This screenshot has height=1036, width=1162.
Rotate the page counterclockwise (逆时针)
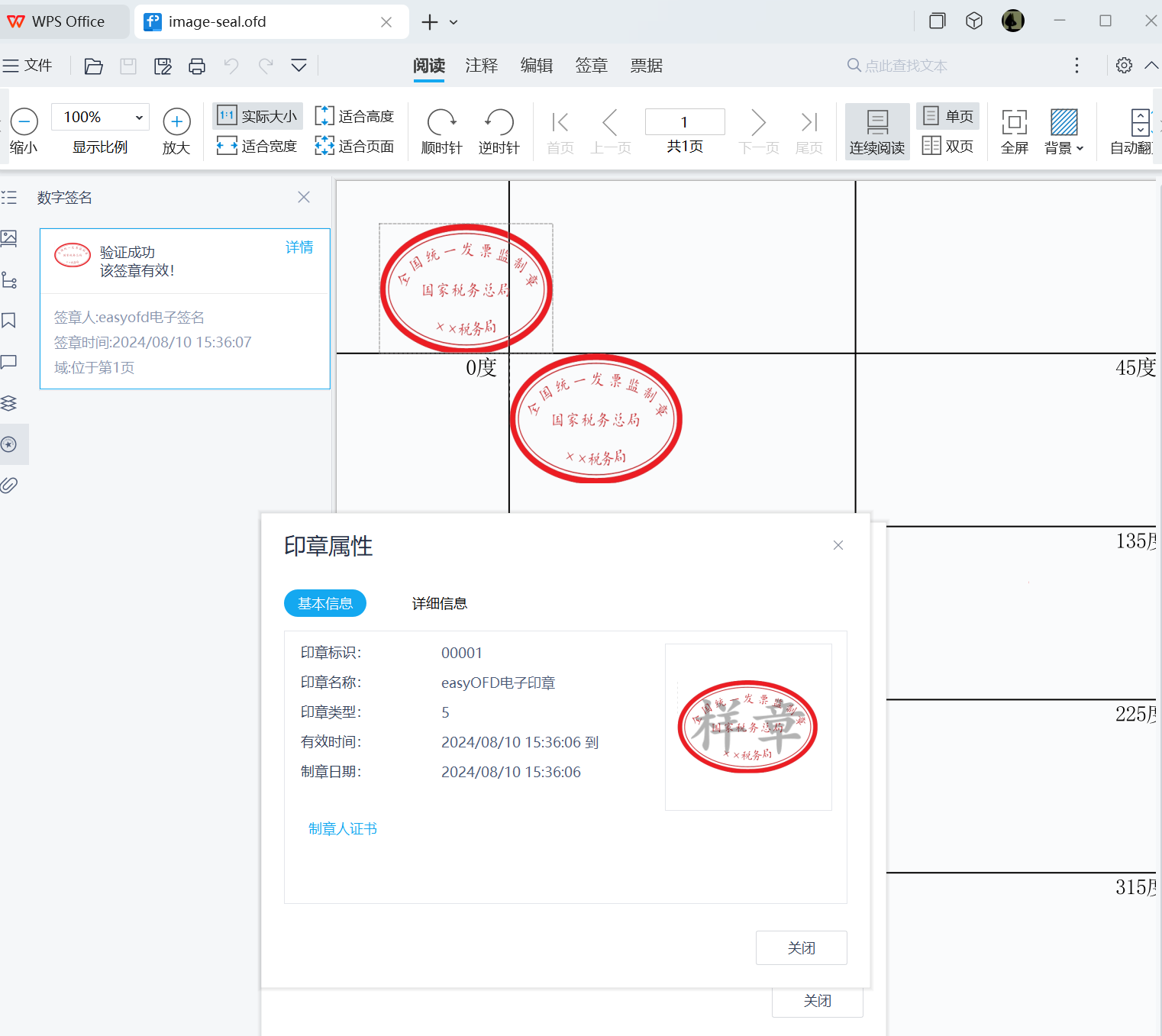coord(498,130)
